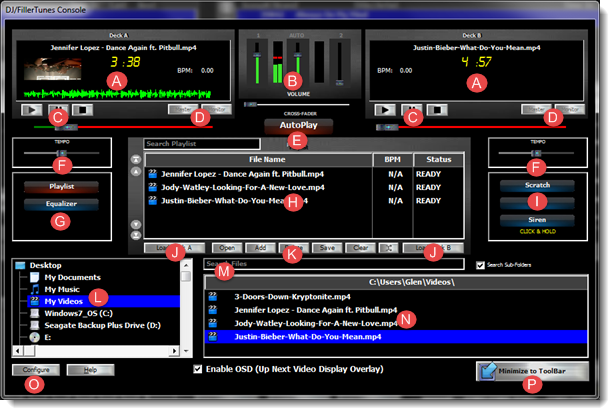Click video icon beside Jody-Watley playlist entry
This screenshot has width=615, height=415.
(153, 187)
